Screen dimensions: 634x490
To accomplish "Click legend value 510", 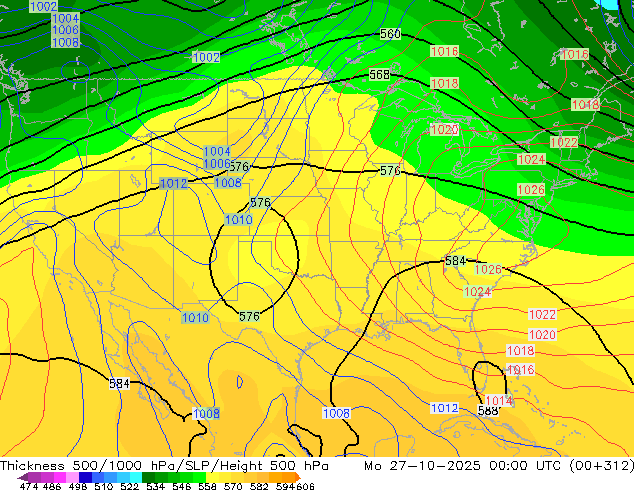I will pos(104,486).
